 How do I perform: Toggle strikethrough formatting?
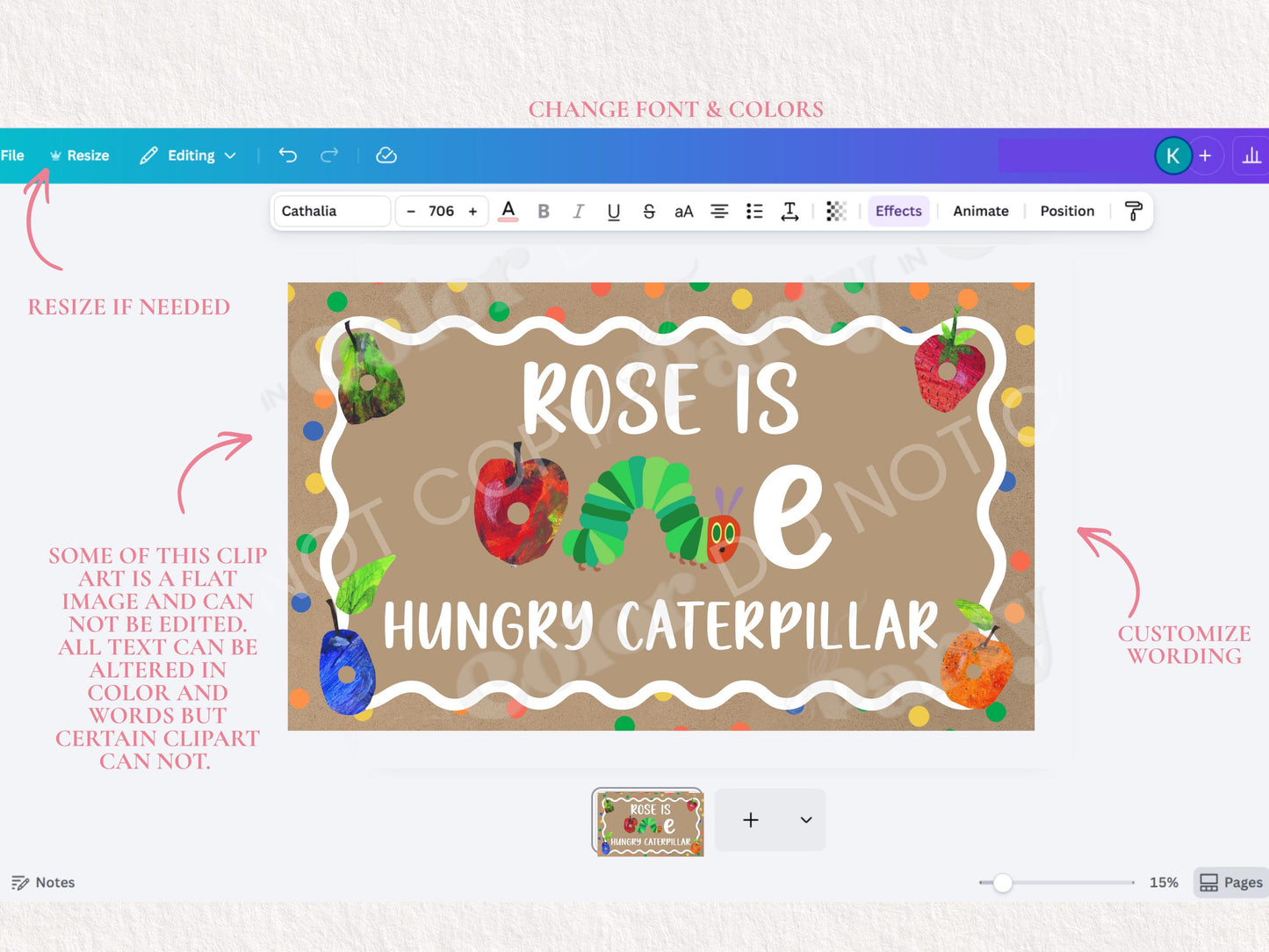click(x=649, y=211)
